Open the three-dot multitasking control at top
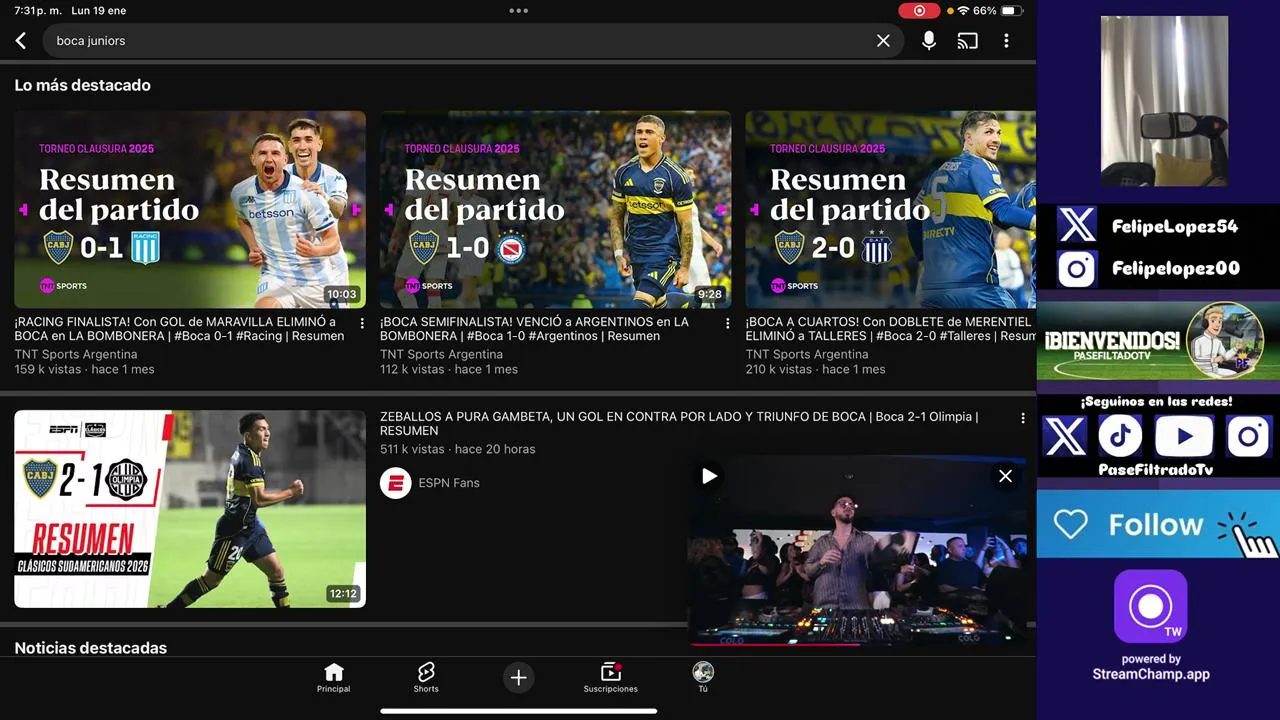 pos(518,11)
